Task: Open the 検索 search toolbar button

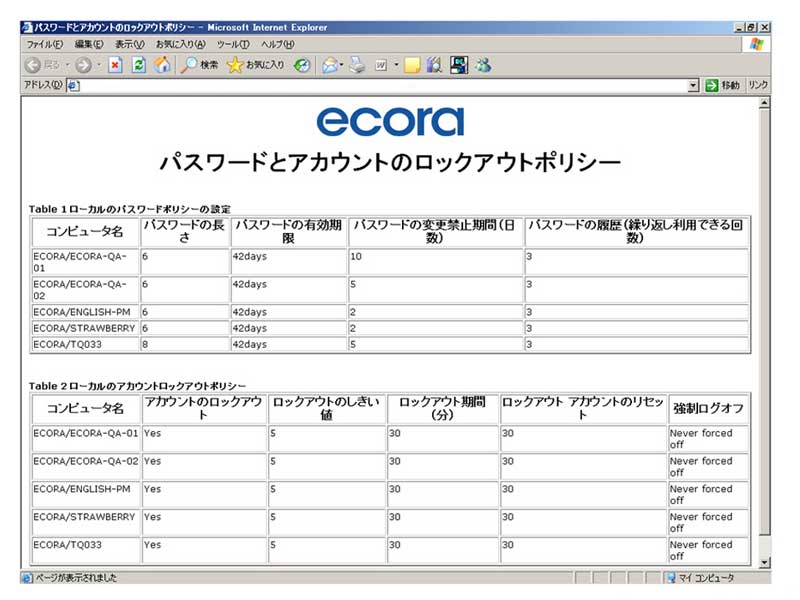Action: click(x=199, y=65)
